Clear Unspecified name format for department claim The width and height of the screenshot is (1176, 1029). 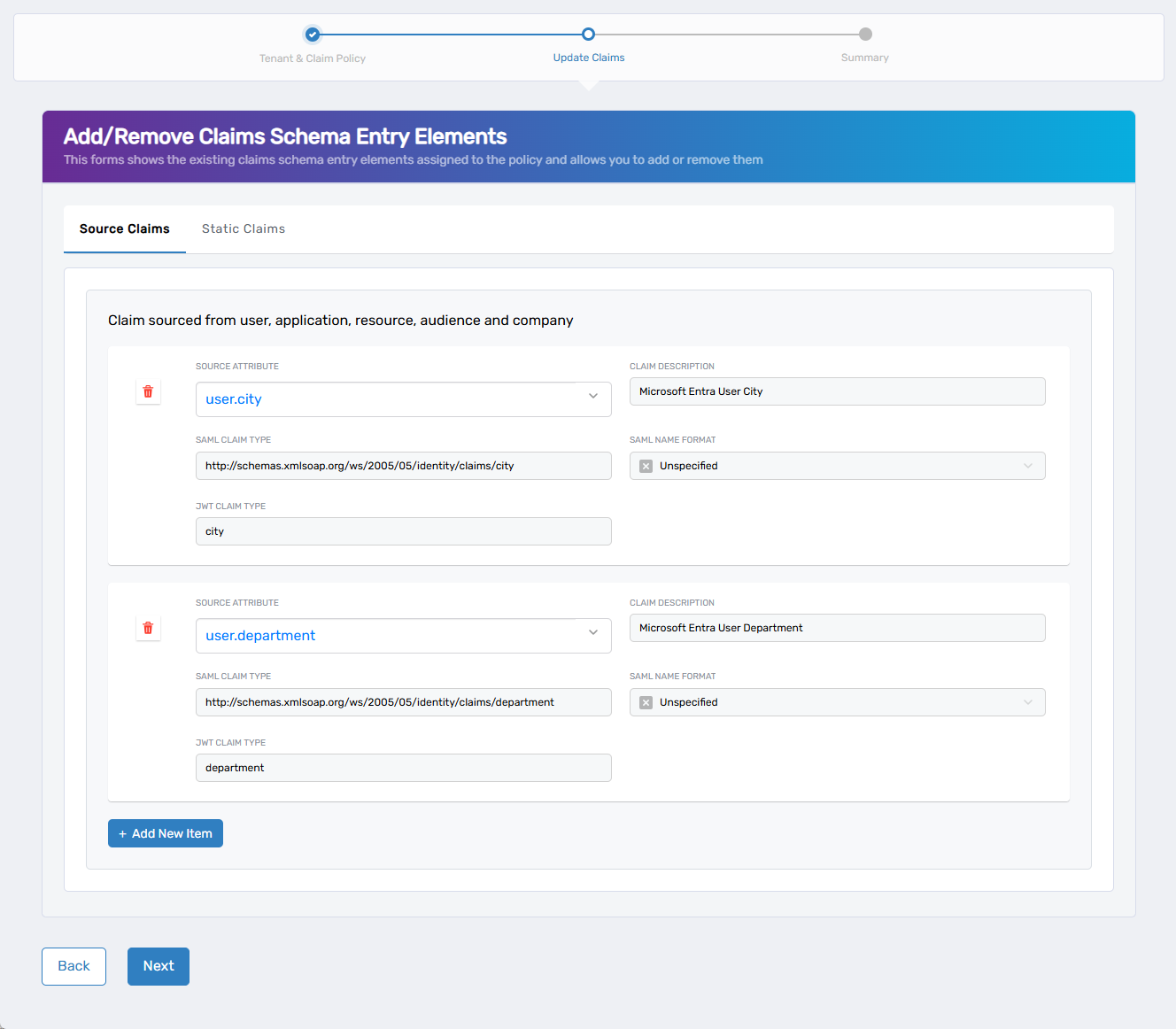(x=646, y=702)
